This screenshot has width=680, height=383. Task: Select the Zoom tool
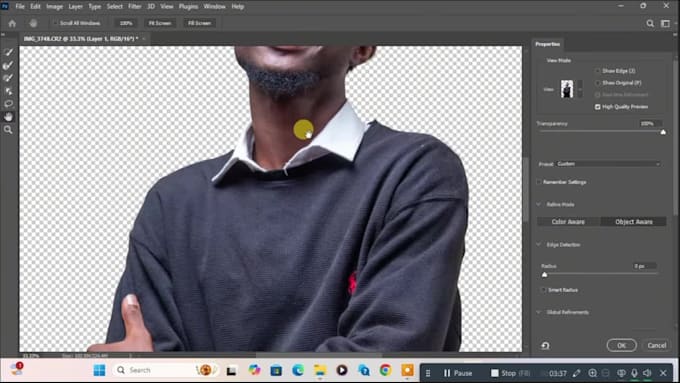tap(8, 130)
